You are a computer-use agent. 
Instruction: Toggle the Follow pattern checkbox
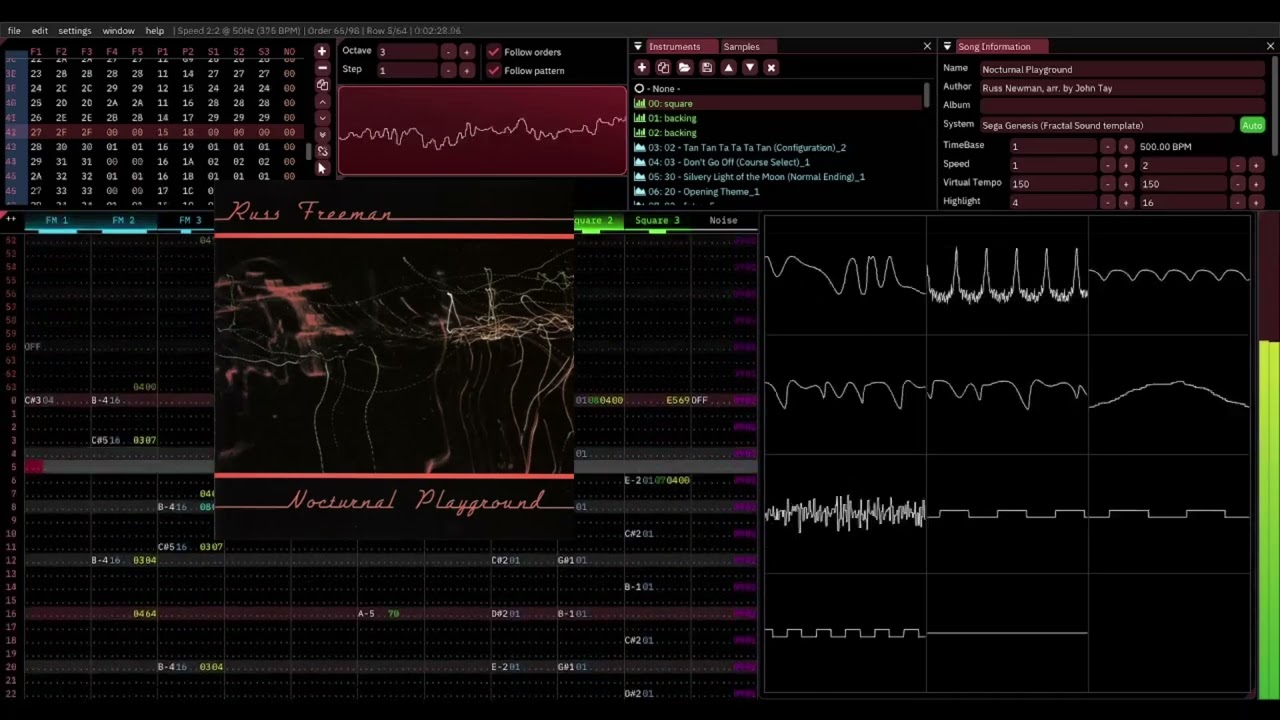click(493, 70)
